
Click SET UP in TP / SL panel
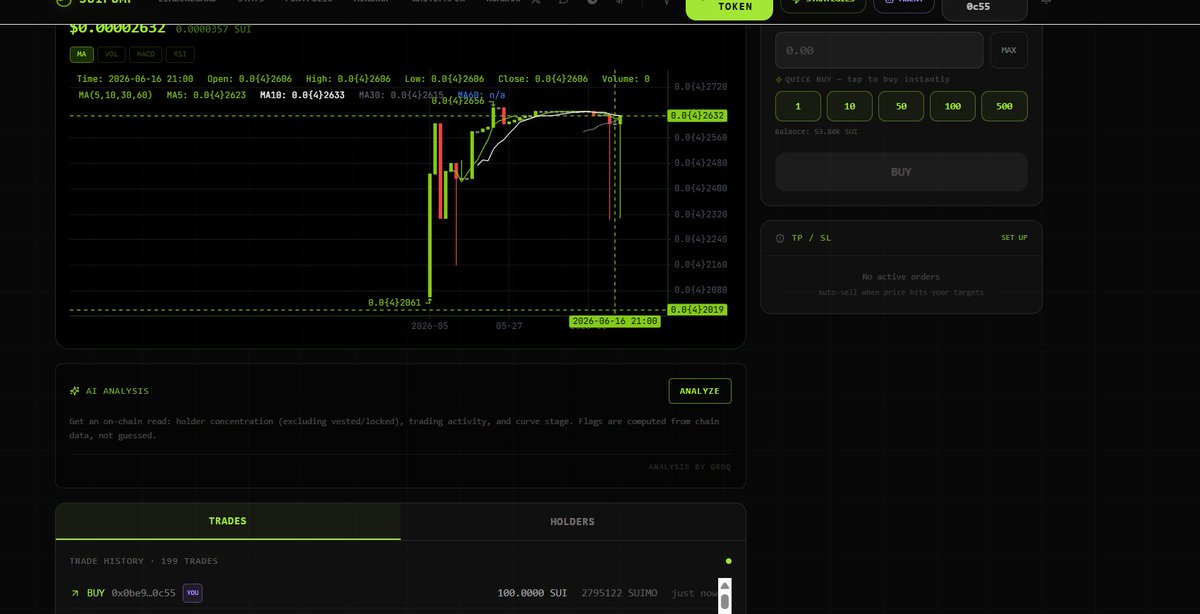[1014, 238]
